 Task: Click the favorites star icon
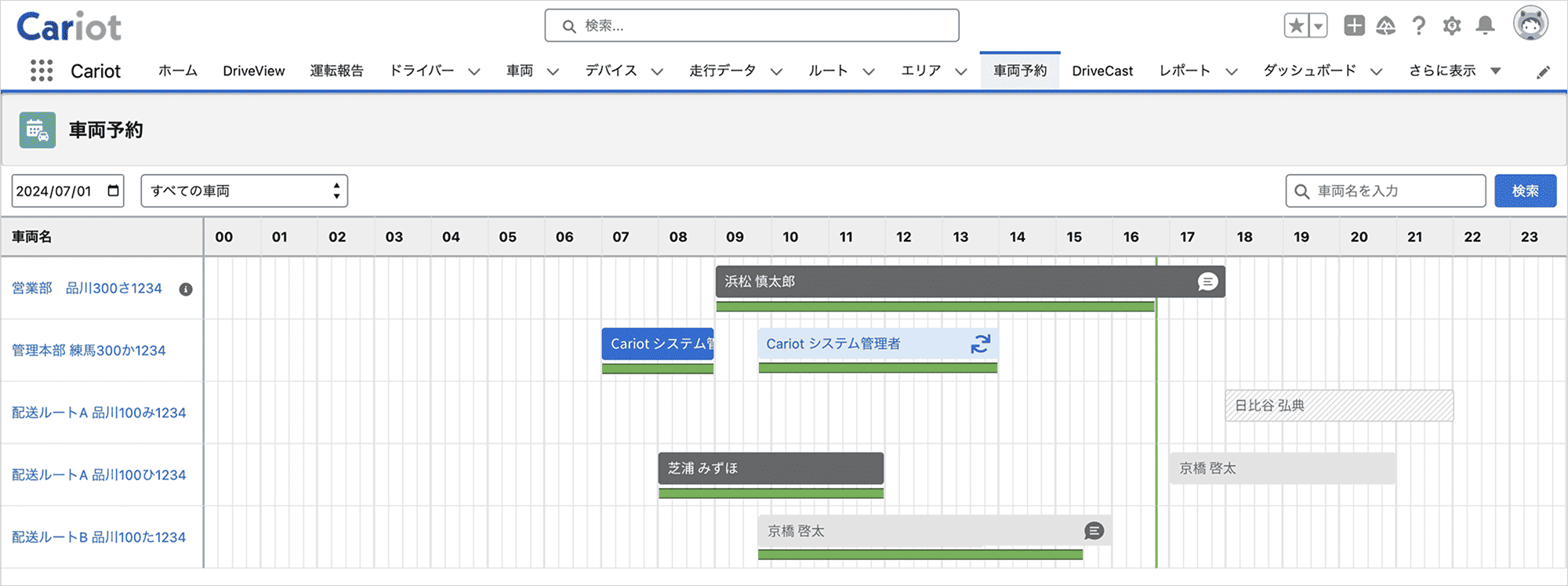click(x=1296, y=26)
